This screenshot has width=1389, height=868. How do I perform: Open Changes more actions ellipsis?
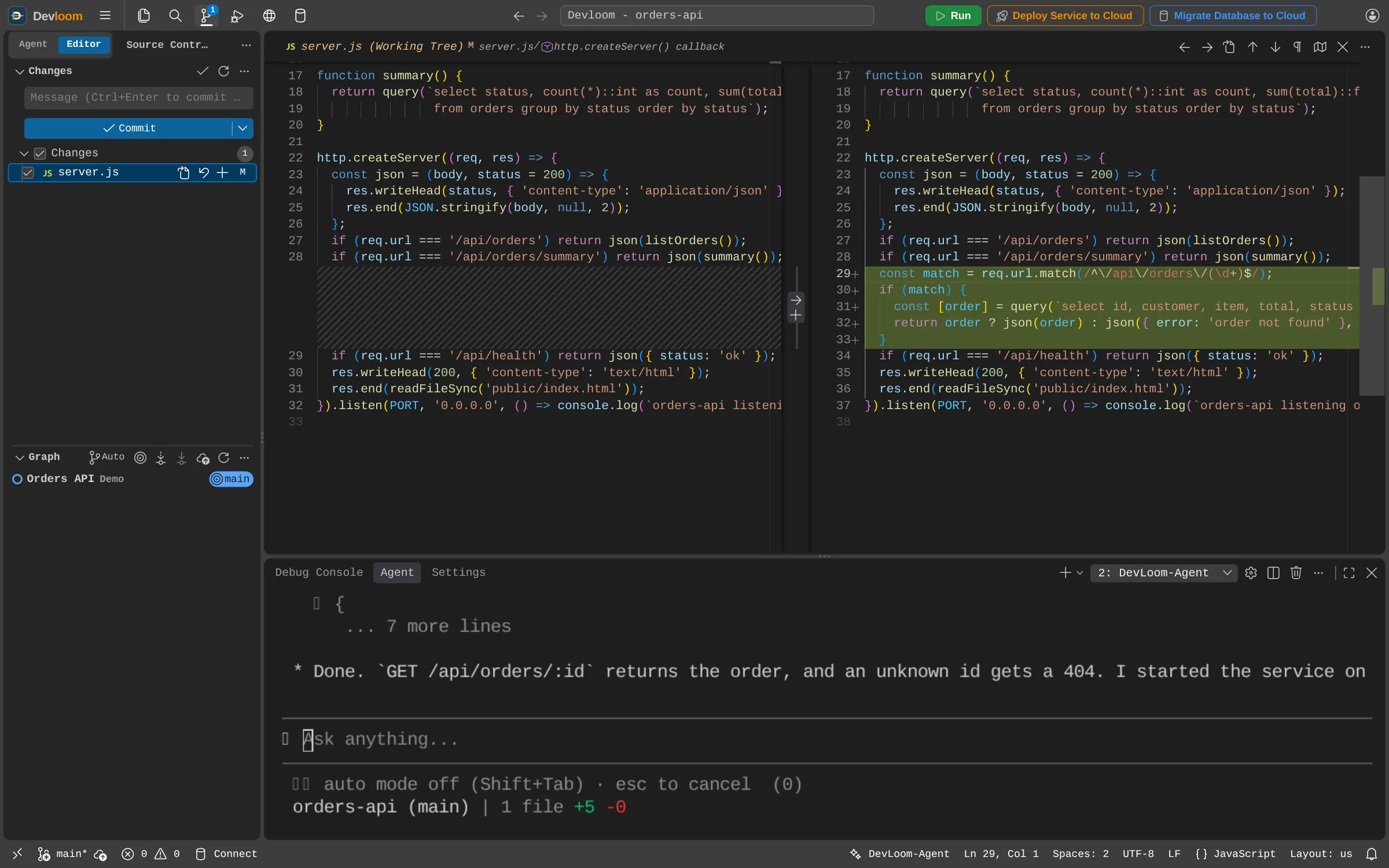pyautogui.click(x=244, y=71)
